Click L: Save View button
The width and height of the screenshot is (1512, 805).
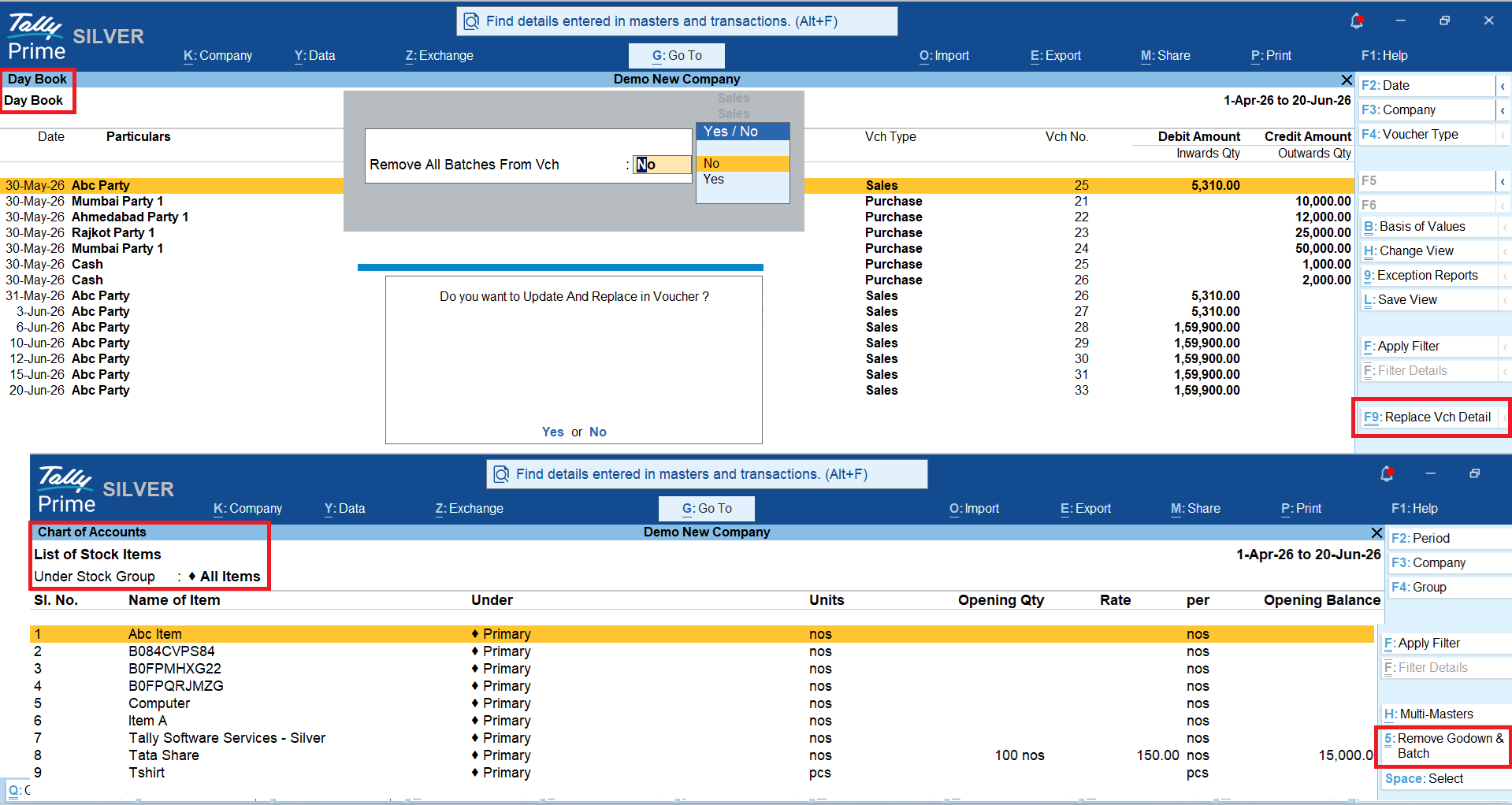[1428, 300]
